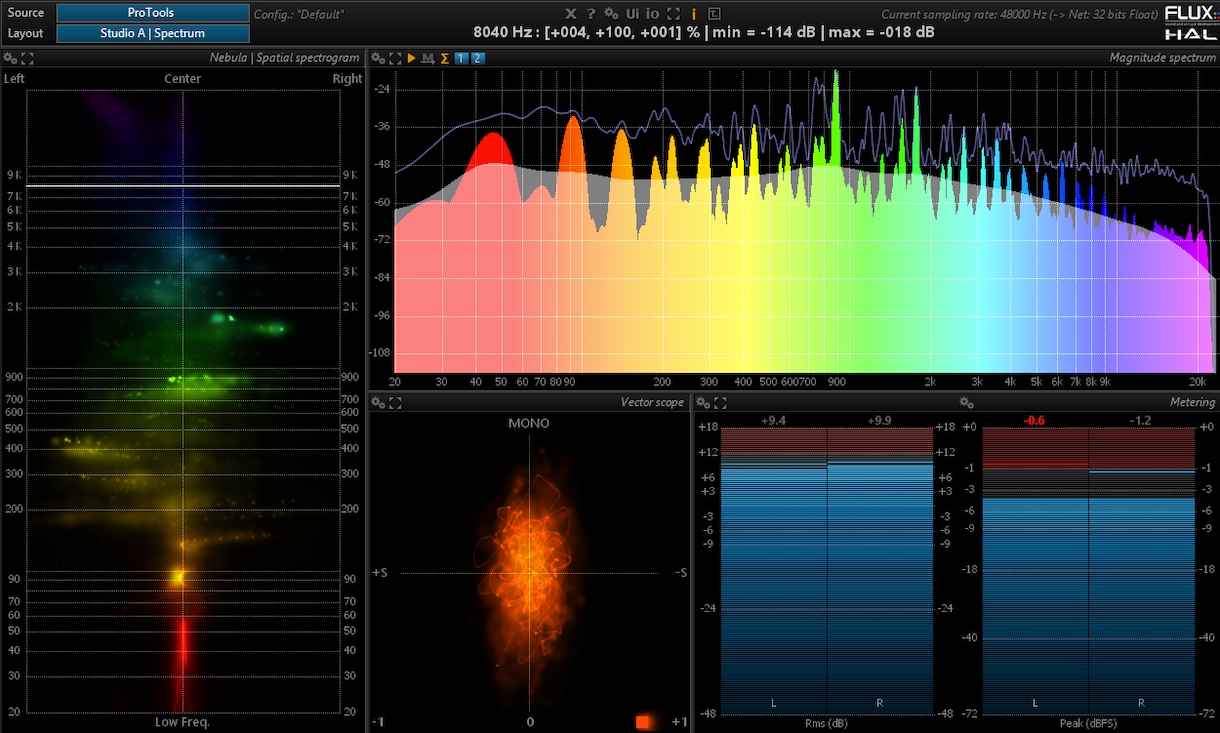Click the Peak metering settings gears
The image size is (1220, 733).
click(x=966, y=402)
